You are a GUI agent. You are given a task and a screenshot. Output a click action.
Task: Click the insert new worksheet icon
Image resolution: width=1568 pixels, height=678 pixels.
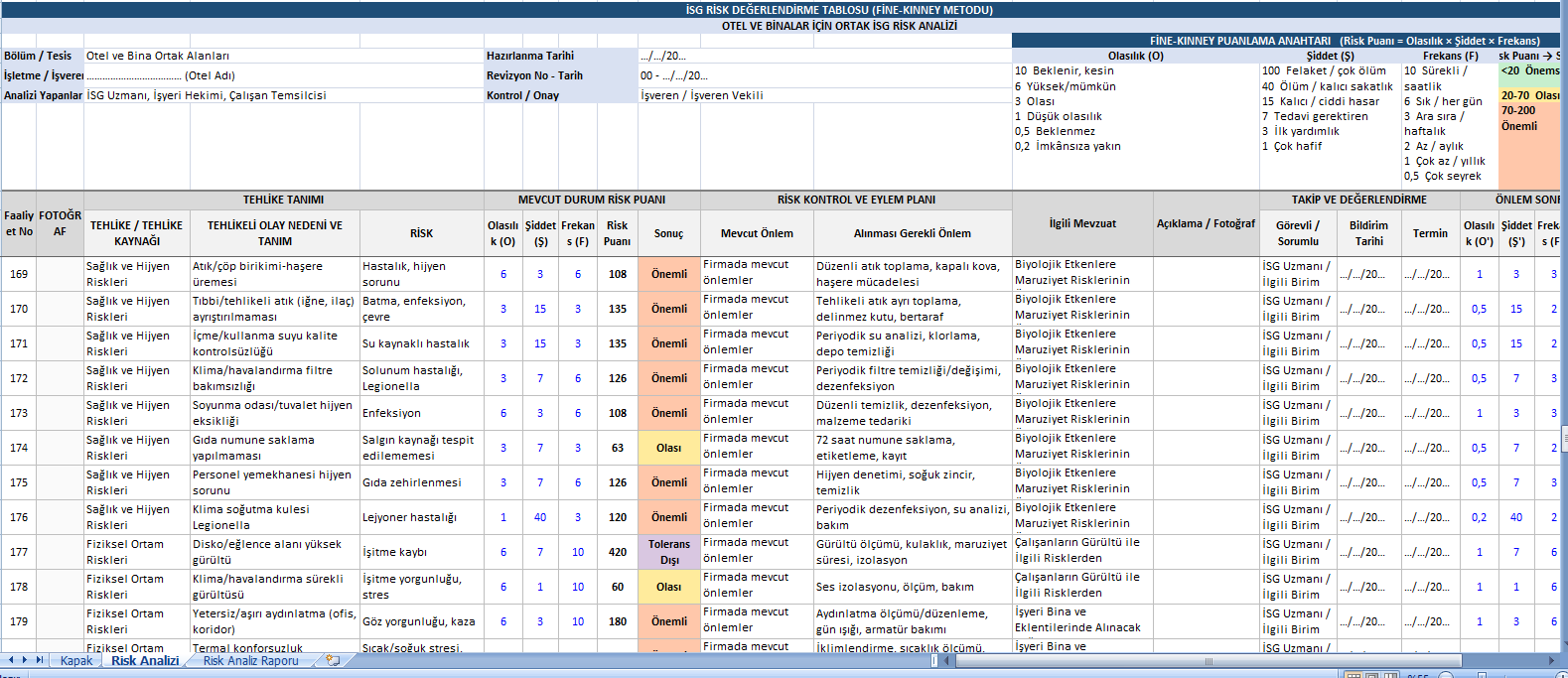(x=333, y=660)
